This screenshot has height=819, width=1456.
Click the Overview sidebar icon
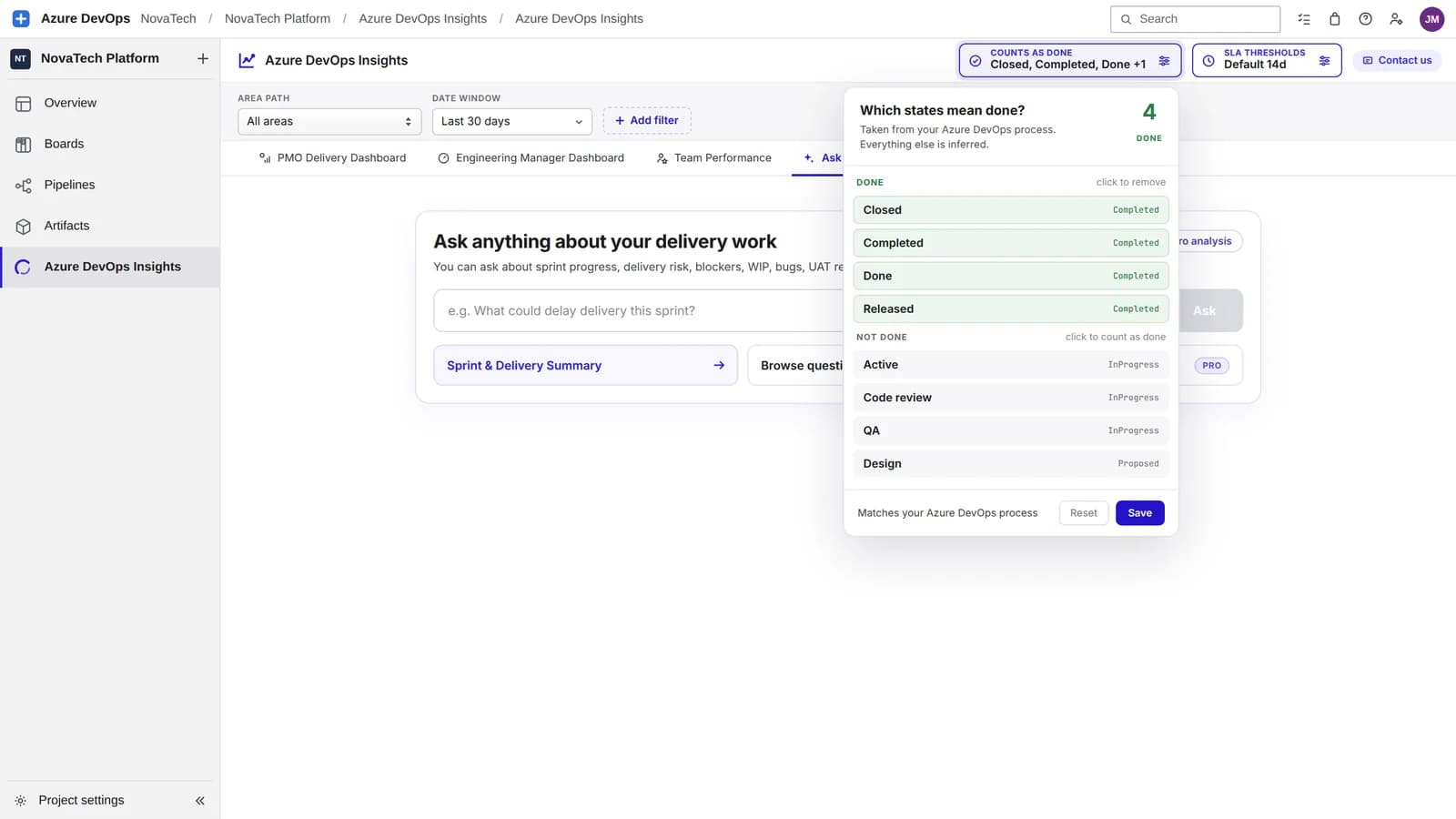tap(24, 103)
